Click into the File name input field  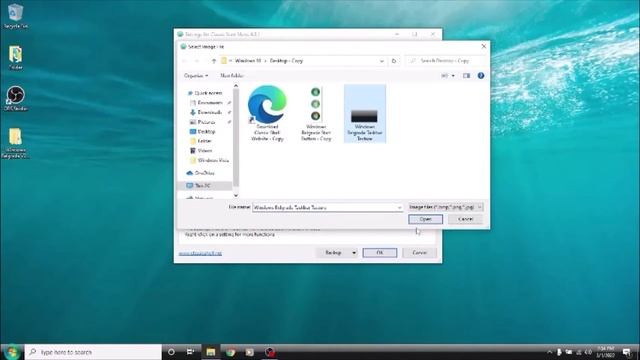pyautogui.click(x=324, y=207)
